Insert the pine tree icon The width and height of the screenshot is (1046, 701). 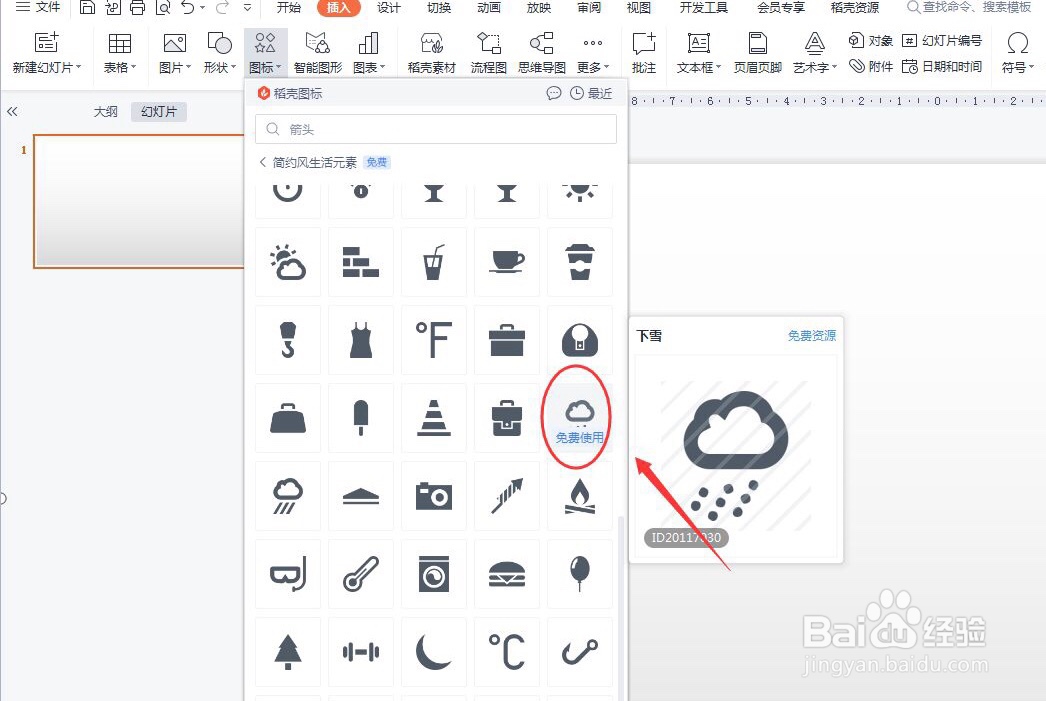(x=288, y=652)
